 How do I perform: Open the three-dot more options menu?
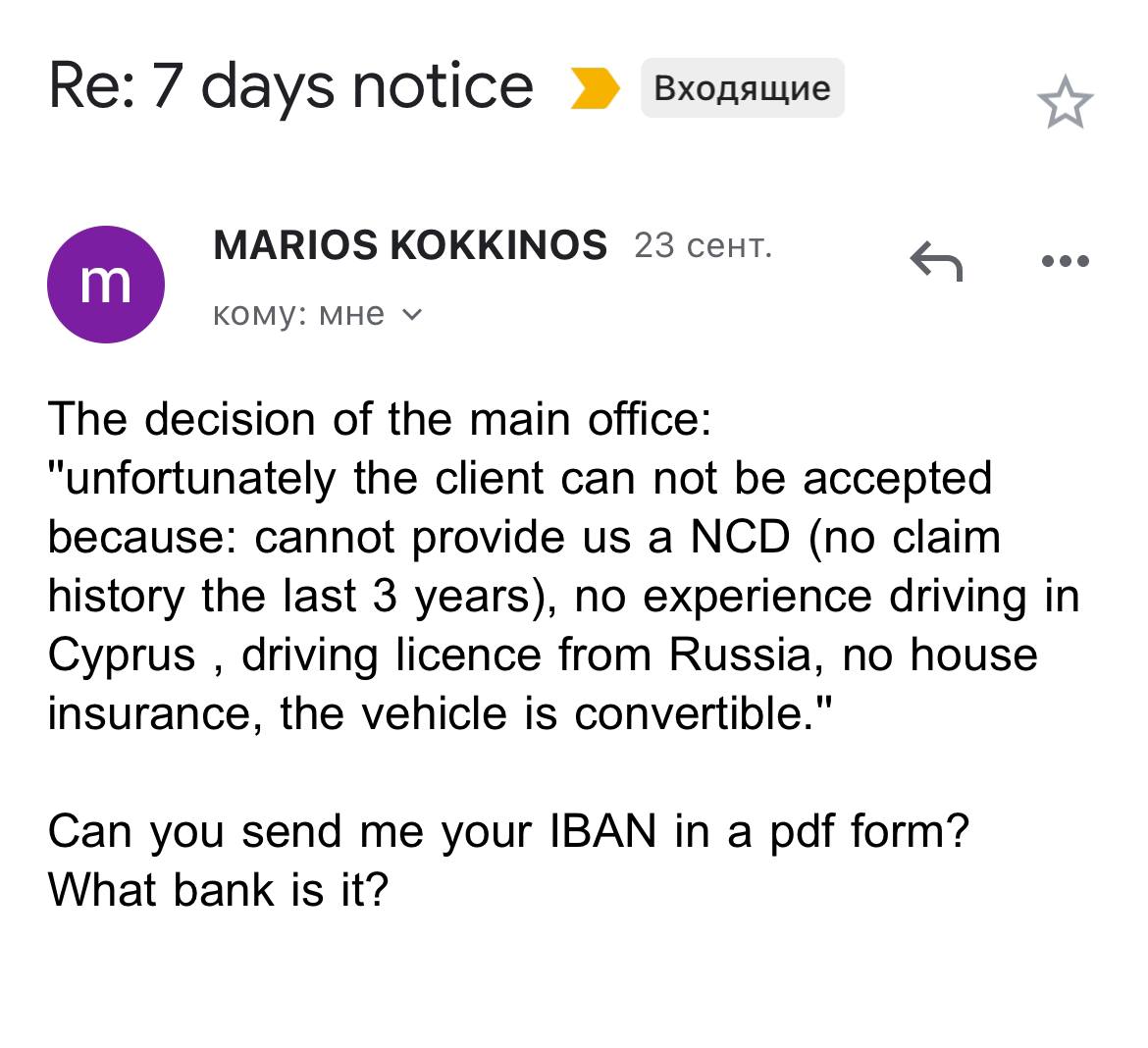[x=1065, y=261]
